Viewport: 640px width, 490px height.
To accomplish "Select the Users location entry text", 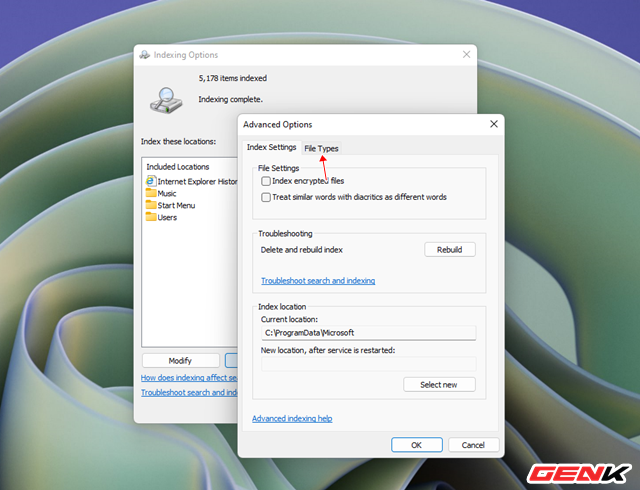I will (x=167, y=218).
